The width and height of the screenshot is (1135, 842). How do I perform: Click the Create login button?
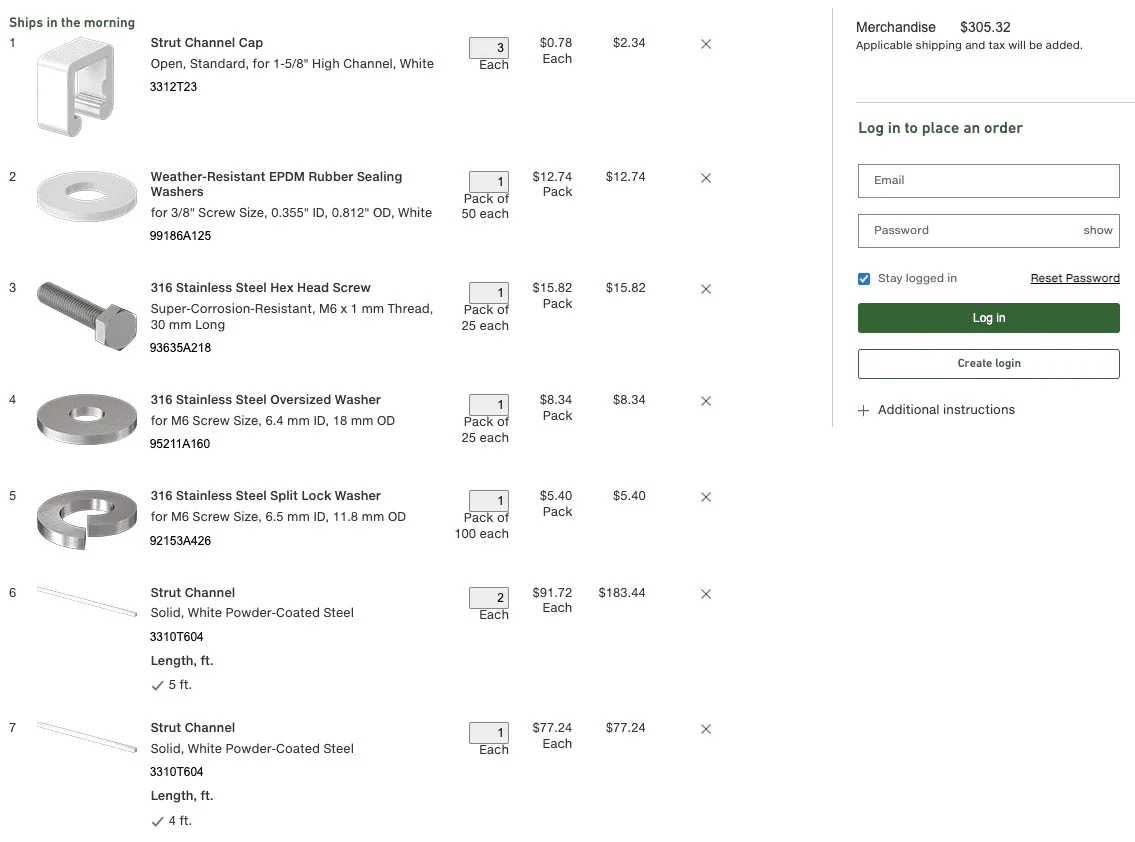pos(989,363)
